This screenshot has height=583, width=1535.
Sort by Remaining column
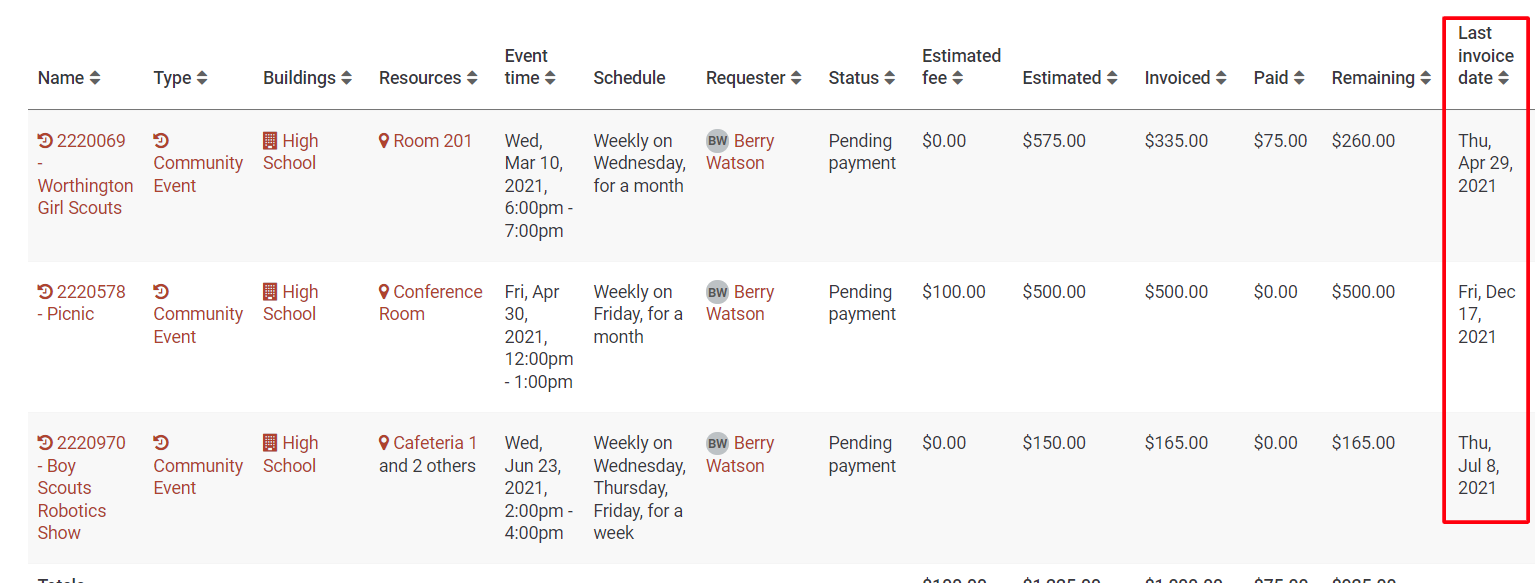click(x=1425, y=78)
